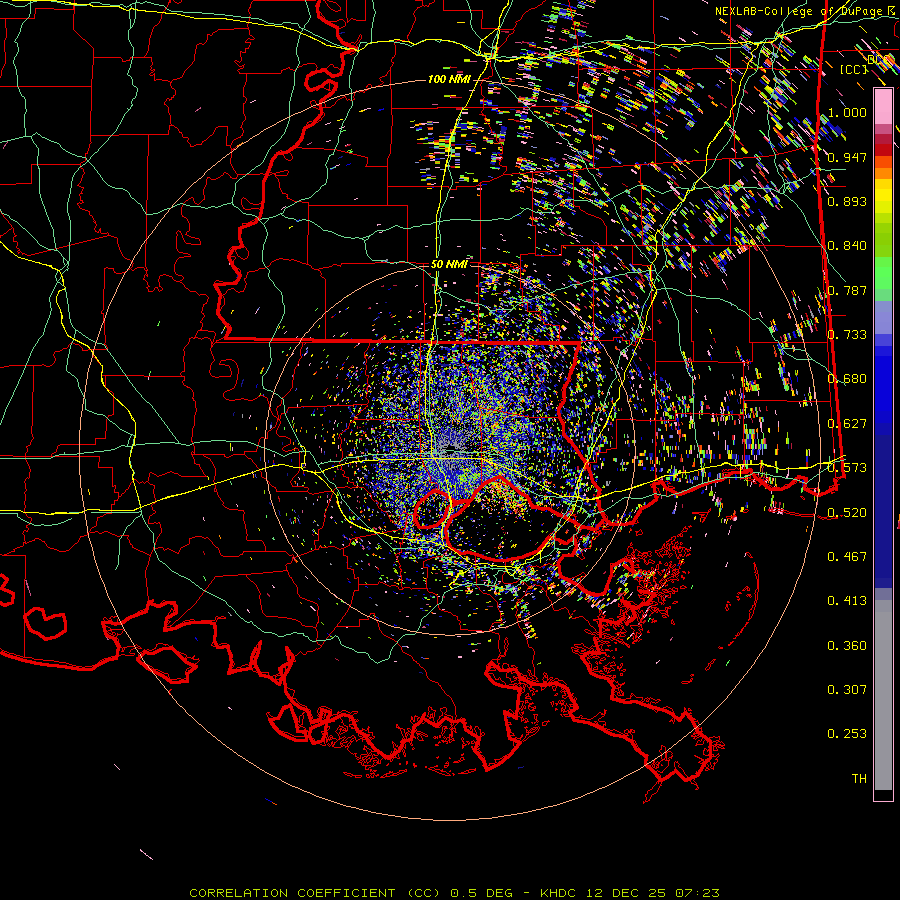900x900 pixels.
Task: Click the 1.000 scale value
Action: coord(847,112)
